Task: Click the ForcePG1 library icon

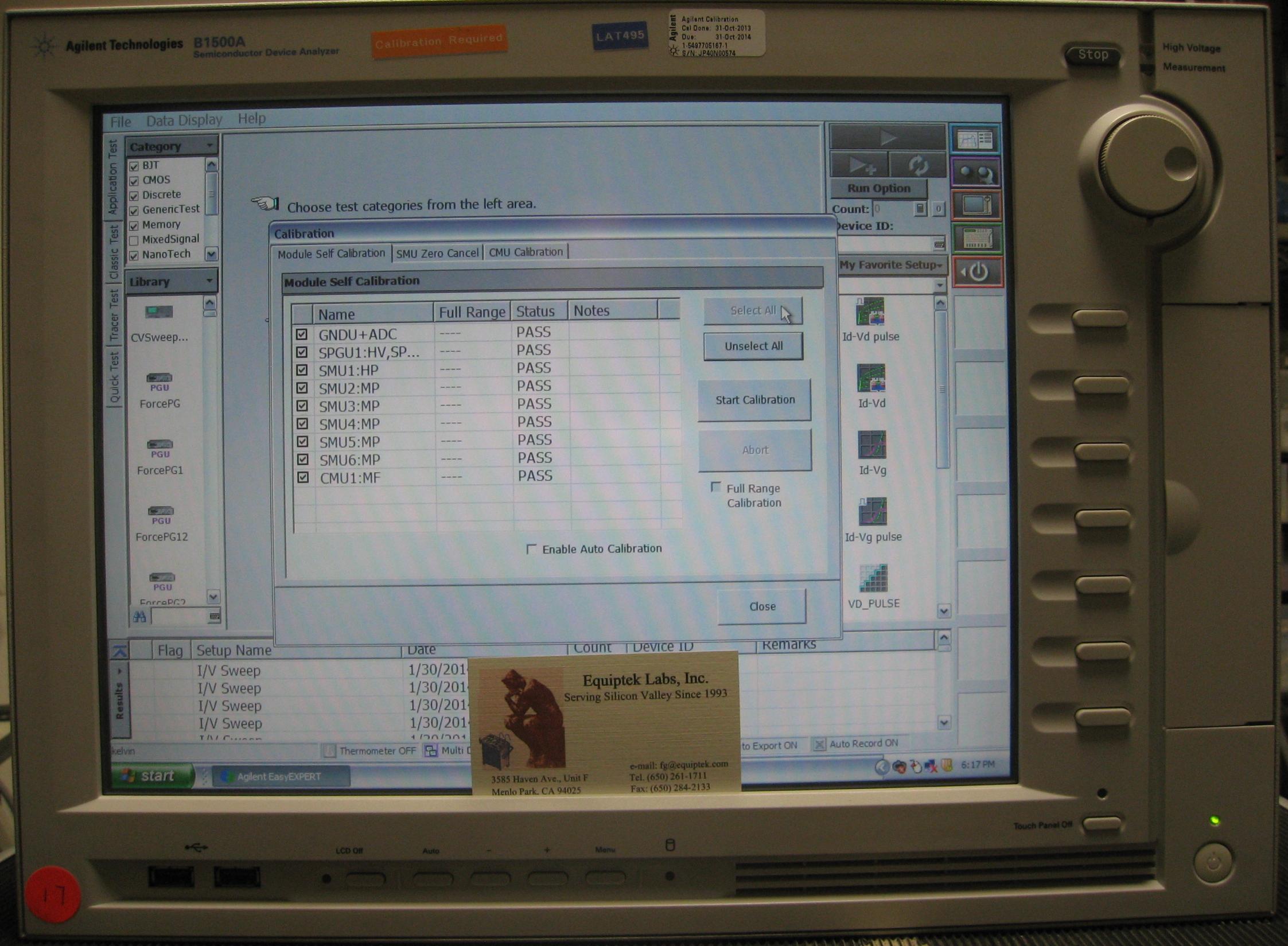Action: point(159,447)
